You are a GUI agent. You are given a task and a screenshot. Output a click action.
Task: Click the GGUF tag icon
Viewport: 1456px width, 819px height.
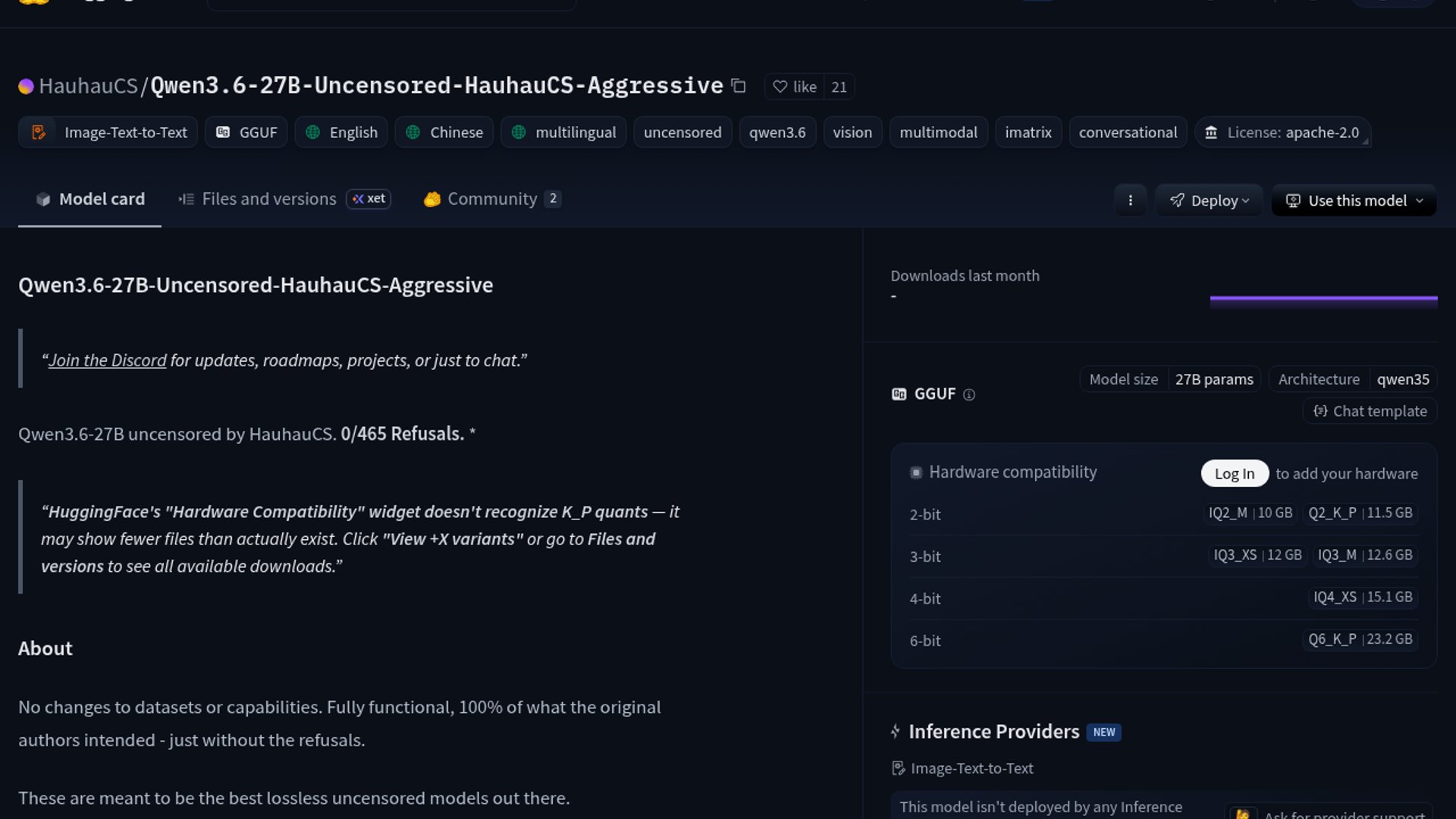223,132
